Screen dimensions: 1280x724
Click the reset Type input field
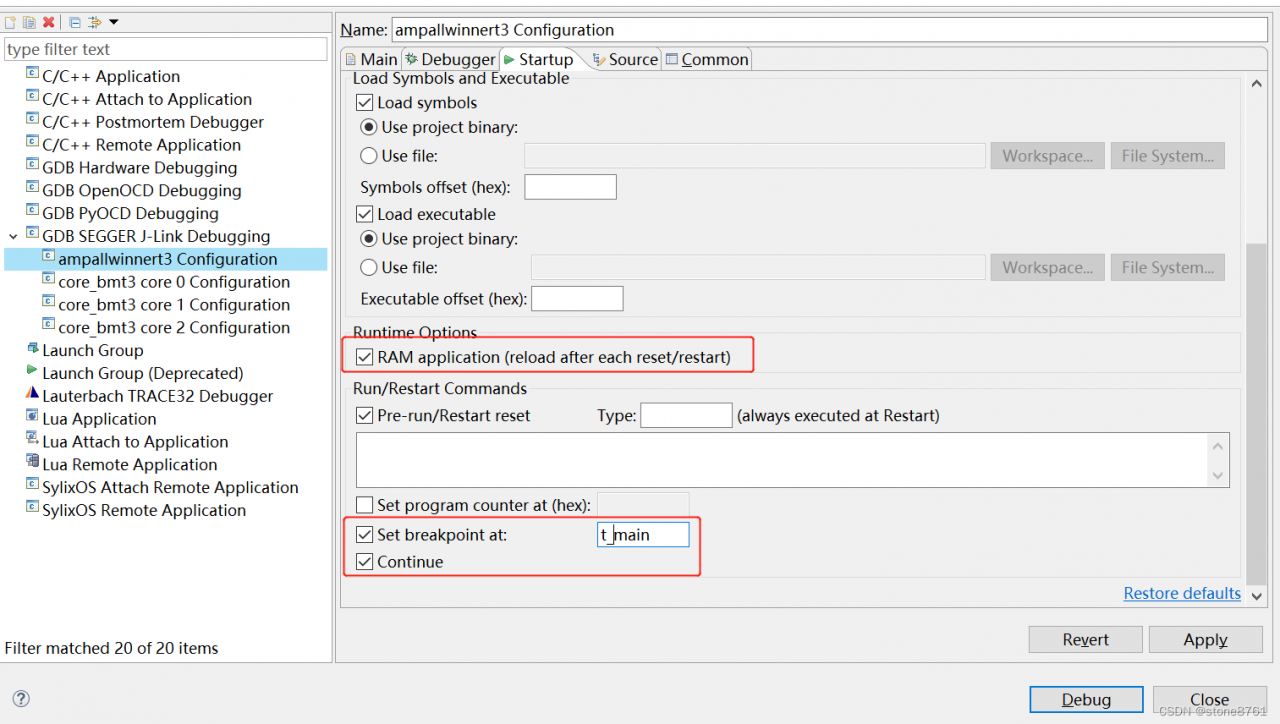pyautogui.click(x=686, y=416)
